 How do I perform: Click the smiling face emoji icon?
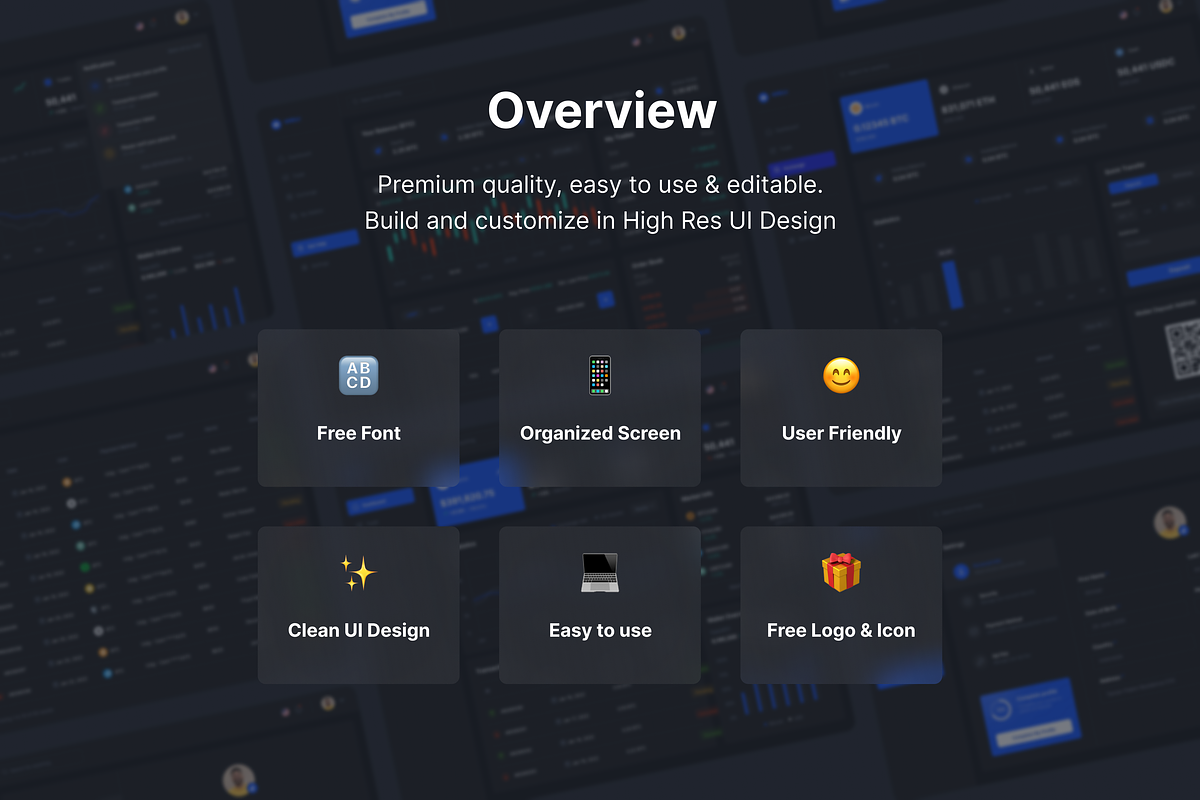point(841,376)
